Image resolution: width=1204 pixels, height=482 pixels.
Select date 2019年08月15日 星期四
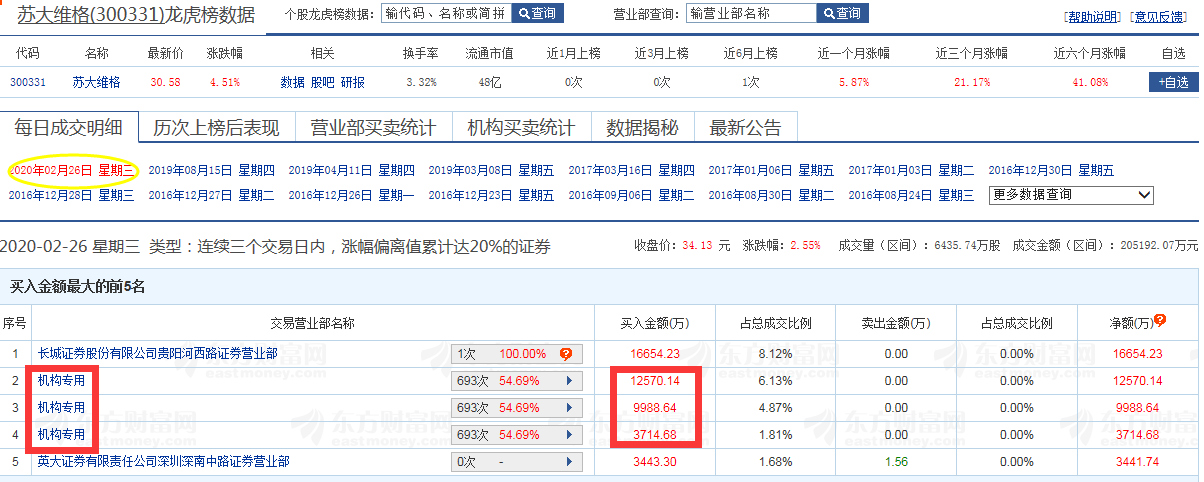click(x=211, y=170)
